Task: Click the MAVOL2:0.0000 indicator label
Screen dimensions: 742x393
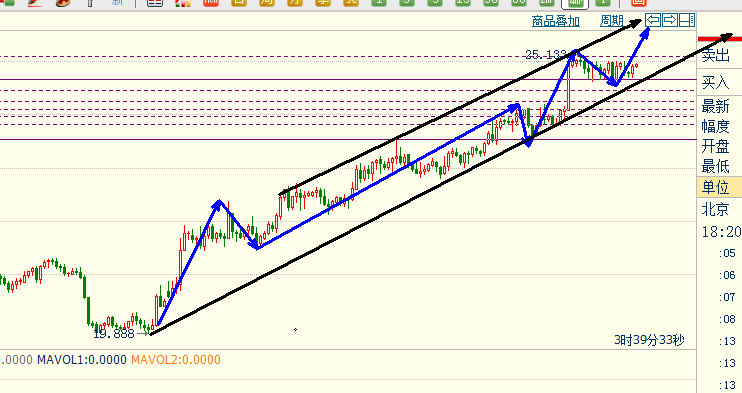Action: 176,360
